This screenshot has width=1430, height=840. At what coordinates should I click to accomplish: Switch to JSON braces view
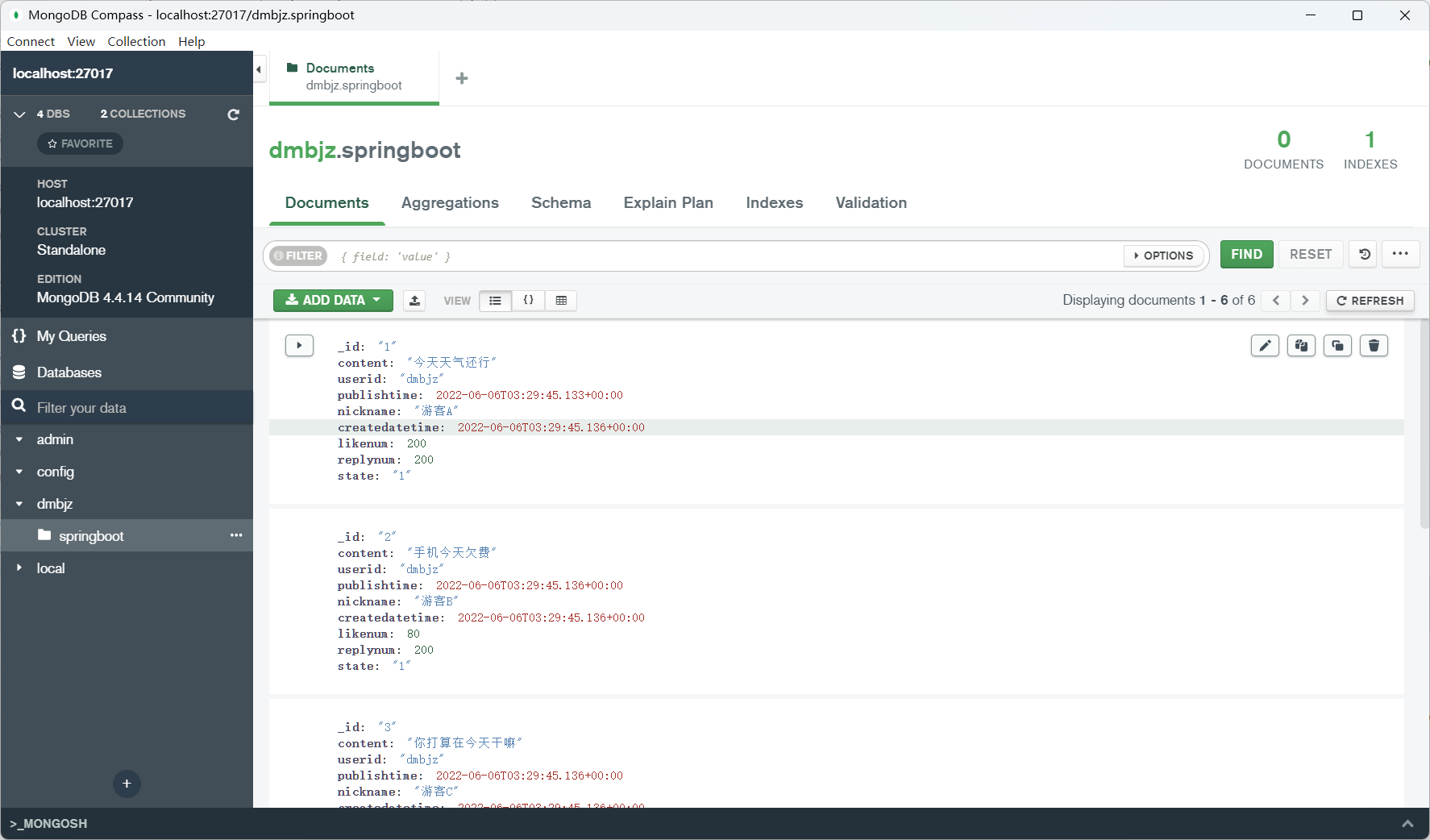529,301
